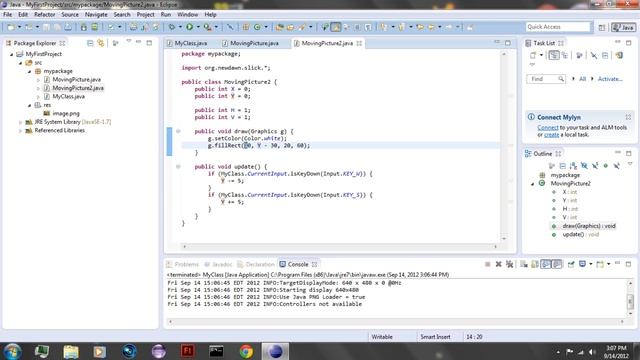
Task: Open Package Explorer view menu triangle
Action: point(129,41)
